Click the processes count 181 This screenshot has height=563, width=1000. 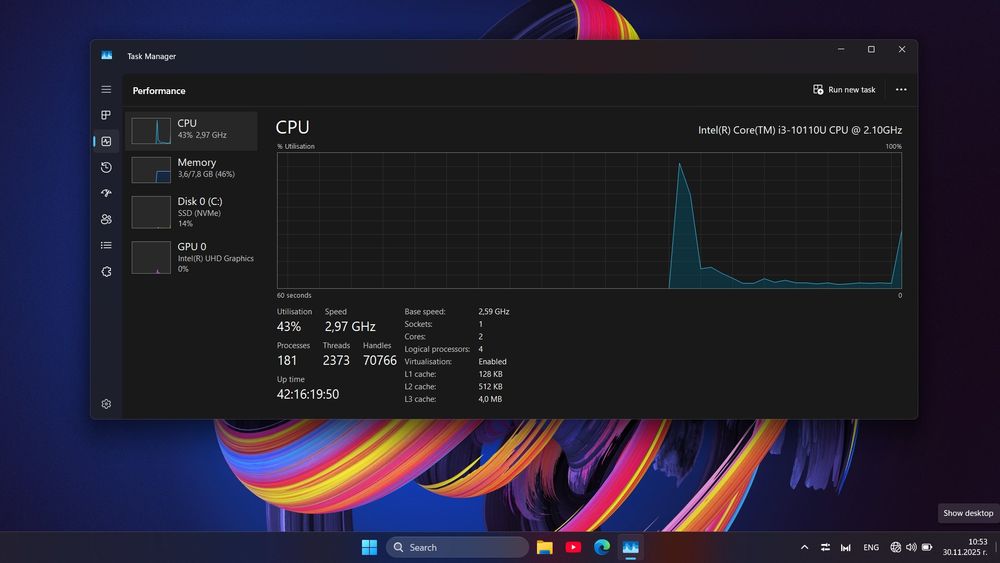pyautogui.click(x=287, y=360)
